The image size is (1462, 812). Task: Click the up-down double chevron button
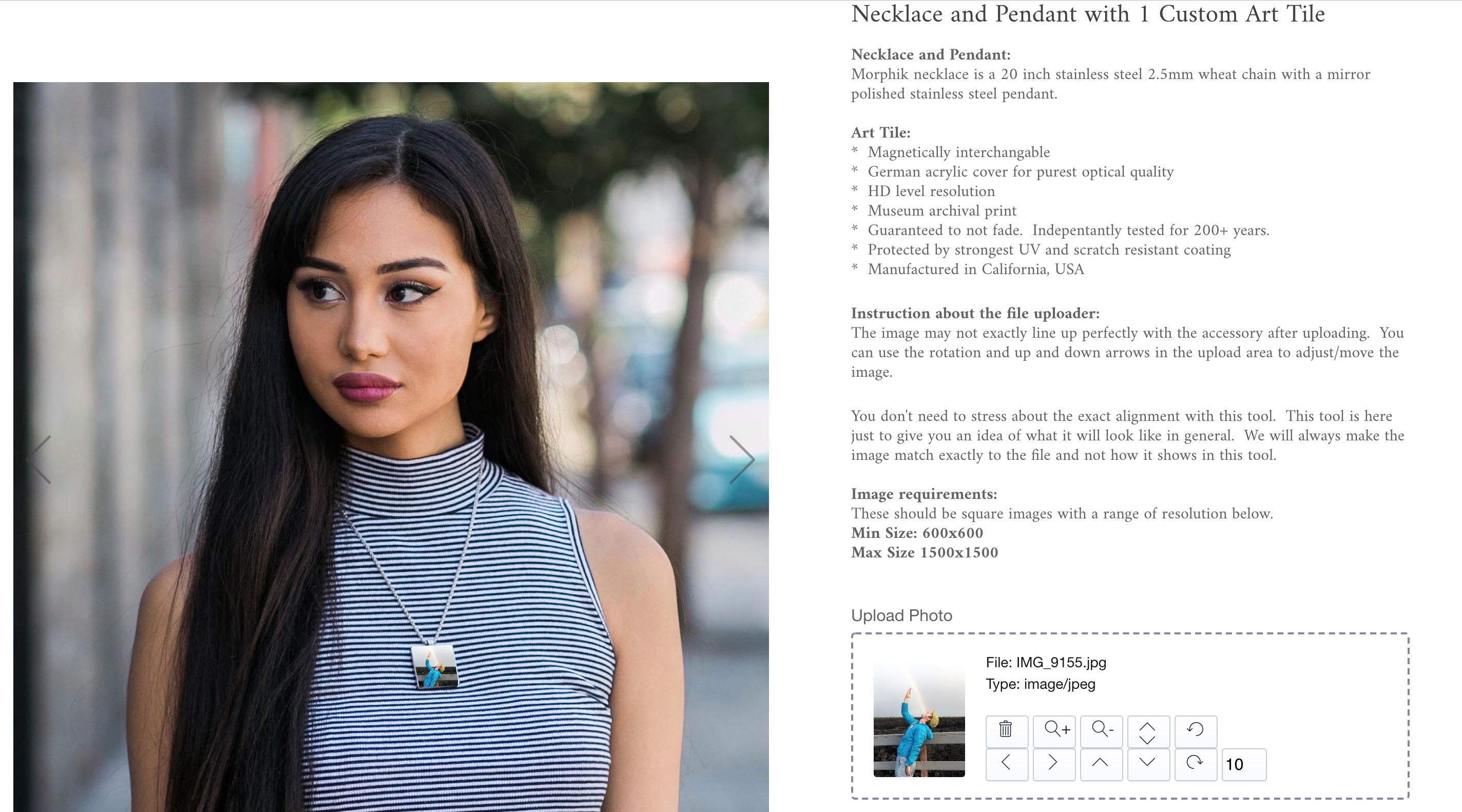click(x=1148, y=731)
